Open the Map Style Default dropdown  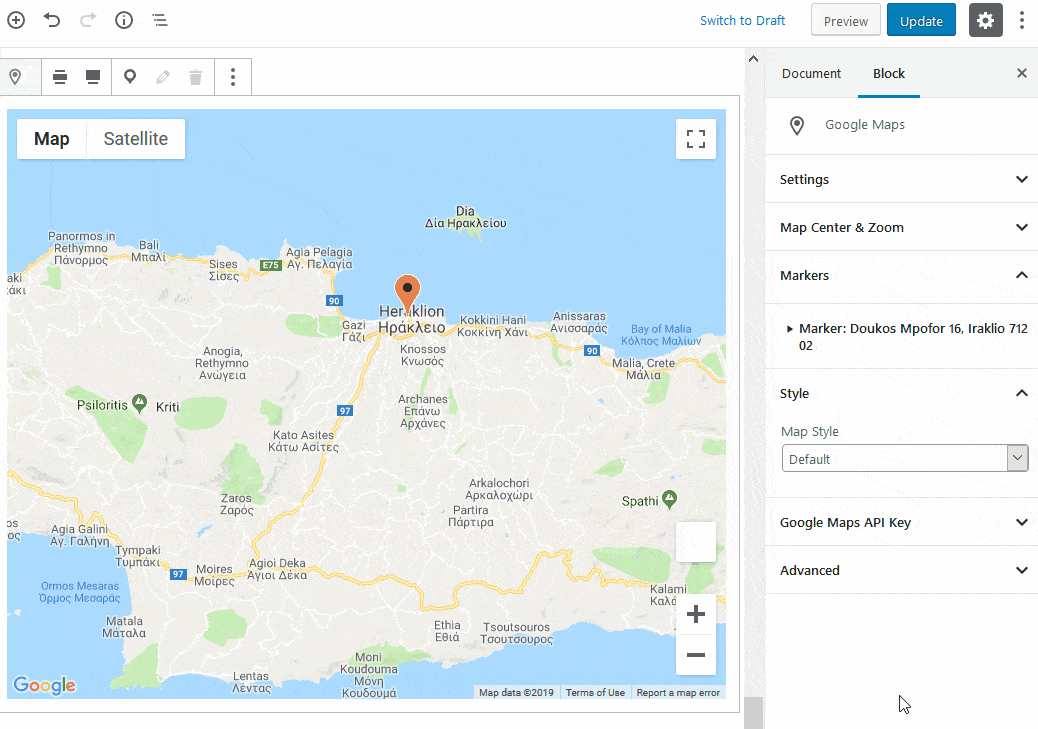(x=904, y=458)
